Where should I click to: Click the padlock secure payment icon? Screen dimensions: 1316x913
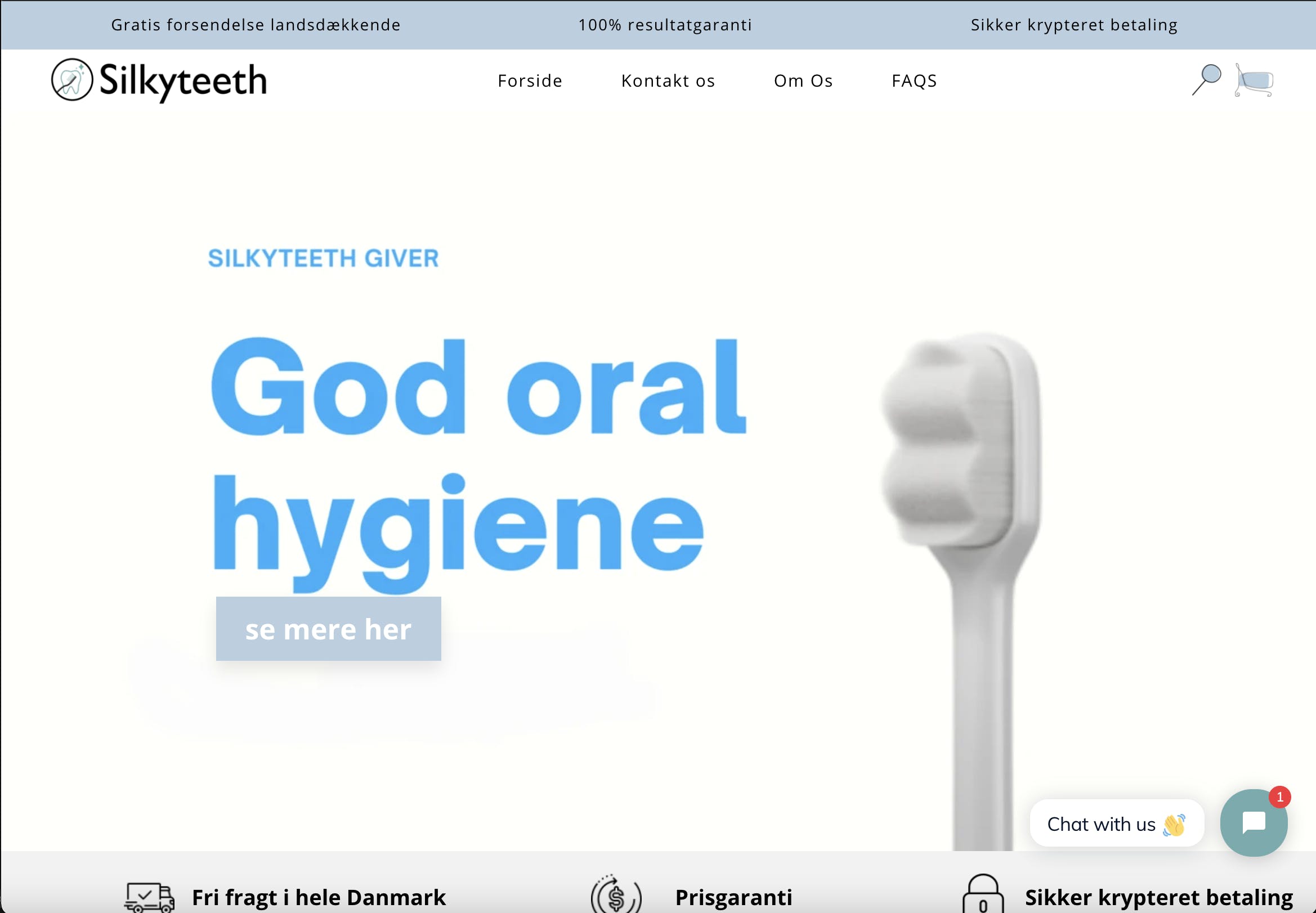983,894
